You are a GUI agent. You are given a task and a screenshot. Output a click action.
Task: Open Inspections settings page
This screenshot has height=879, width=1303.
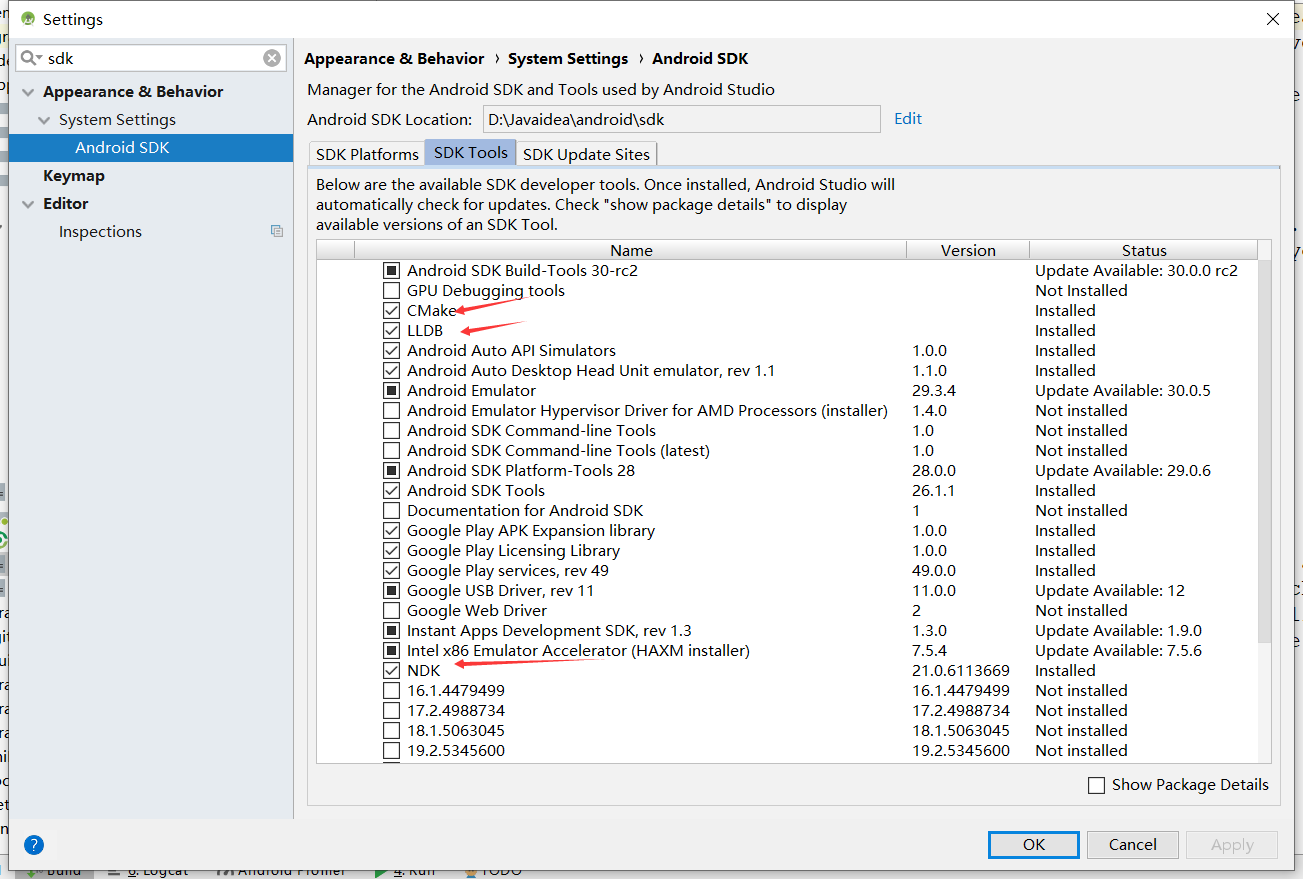[100, 231]
